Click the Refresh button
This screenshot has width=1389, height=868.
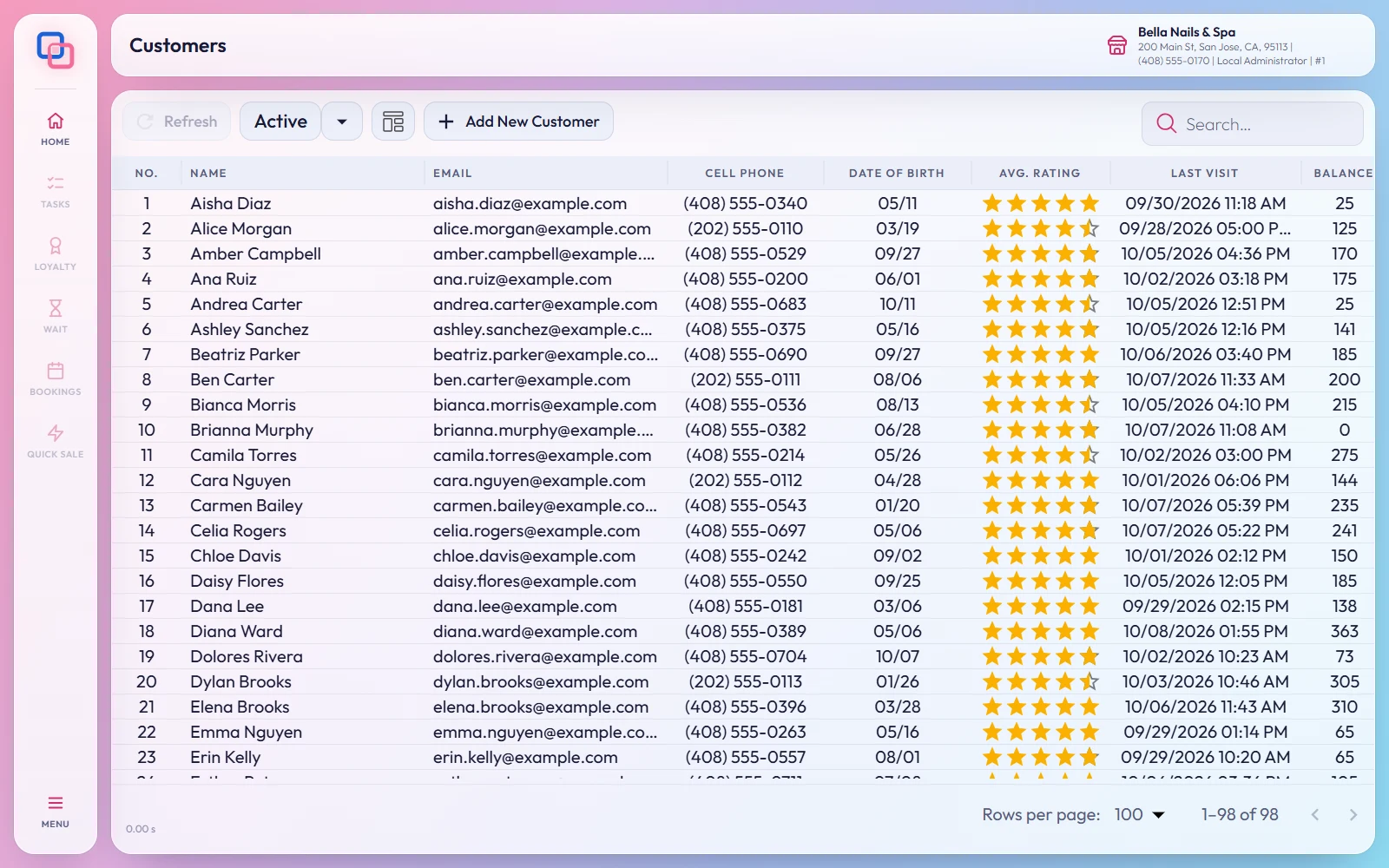click(177, 122)
